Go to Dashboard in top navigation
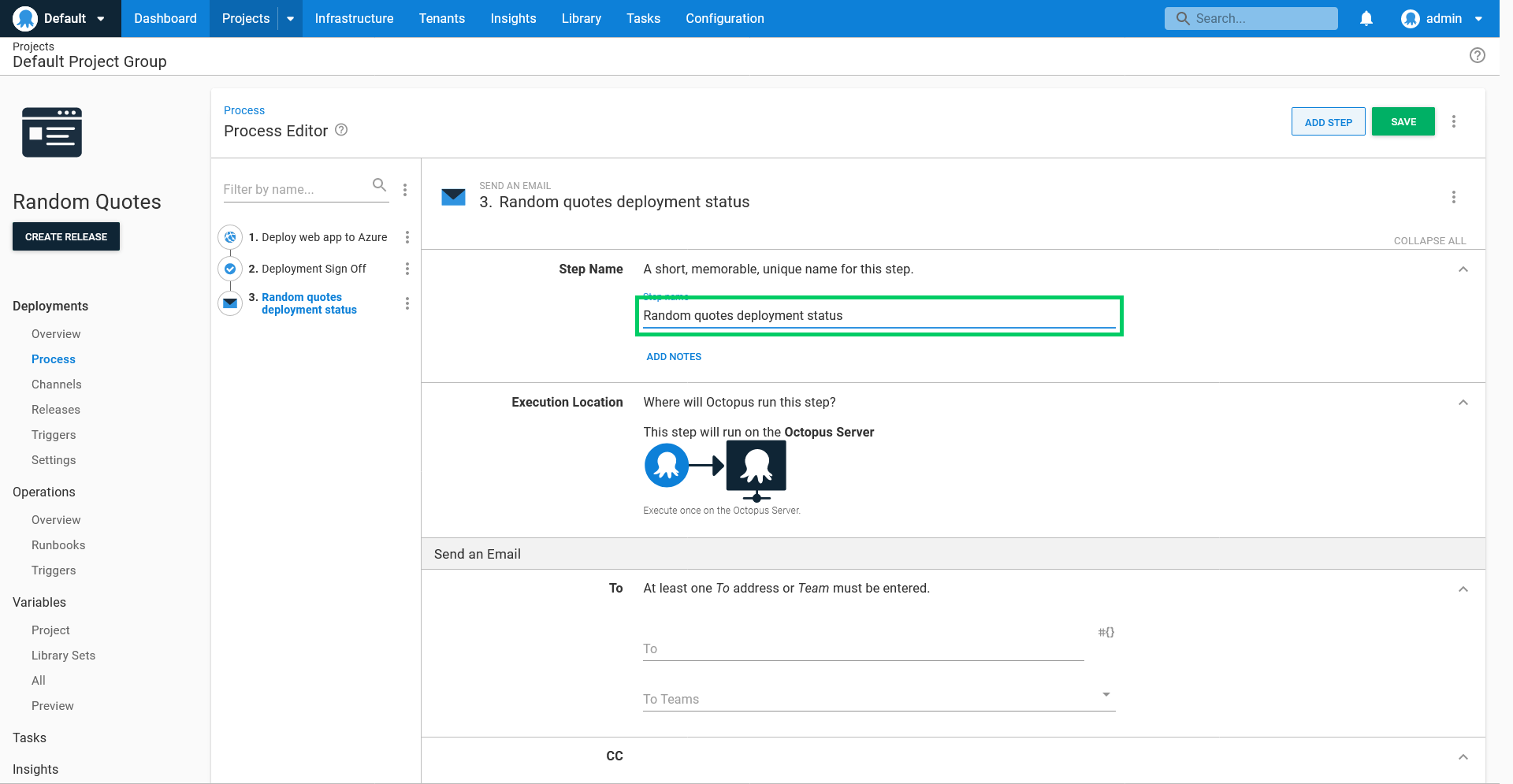The height and width of the screenshot is (784, 1513). tap(165, 18)
